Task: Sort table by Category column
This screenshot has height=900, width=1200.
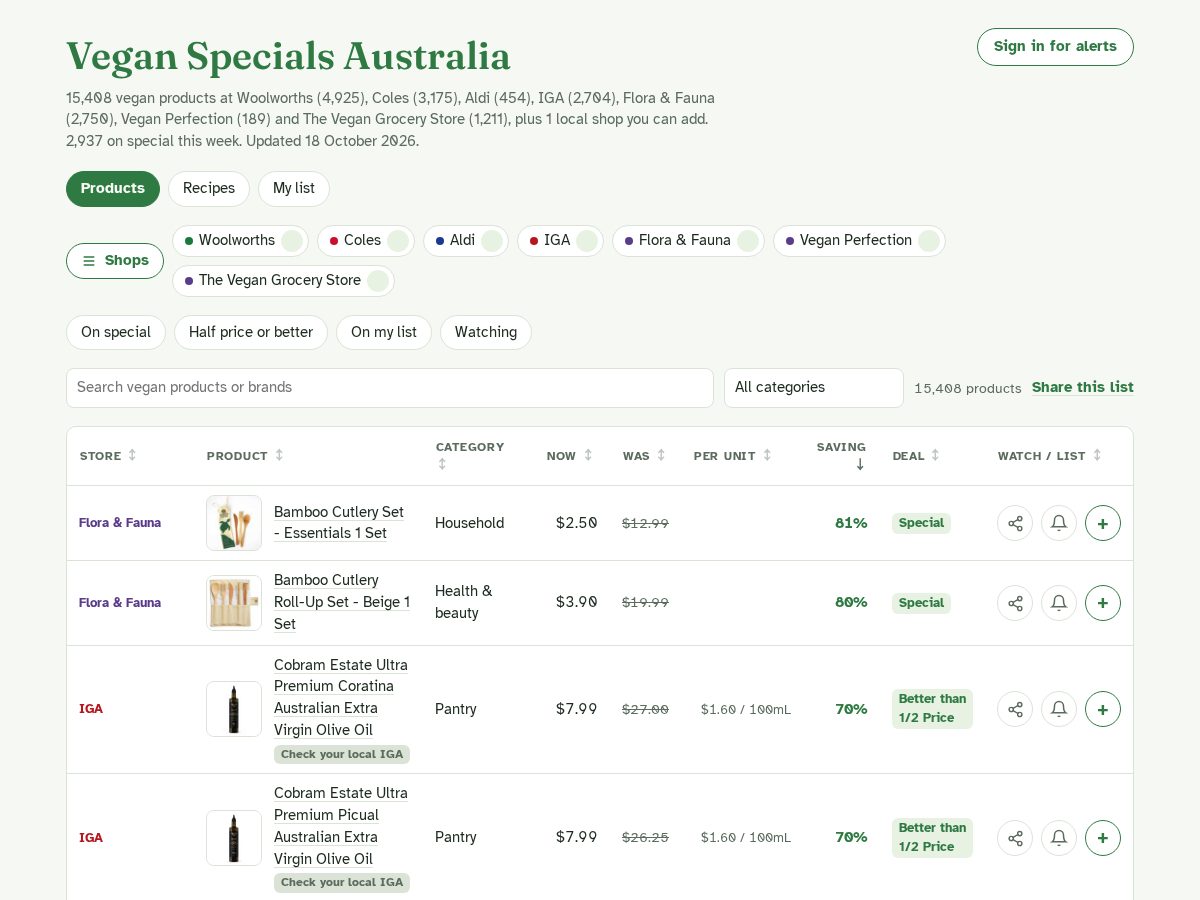Action: click(470, 455)
